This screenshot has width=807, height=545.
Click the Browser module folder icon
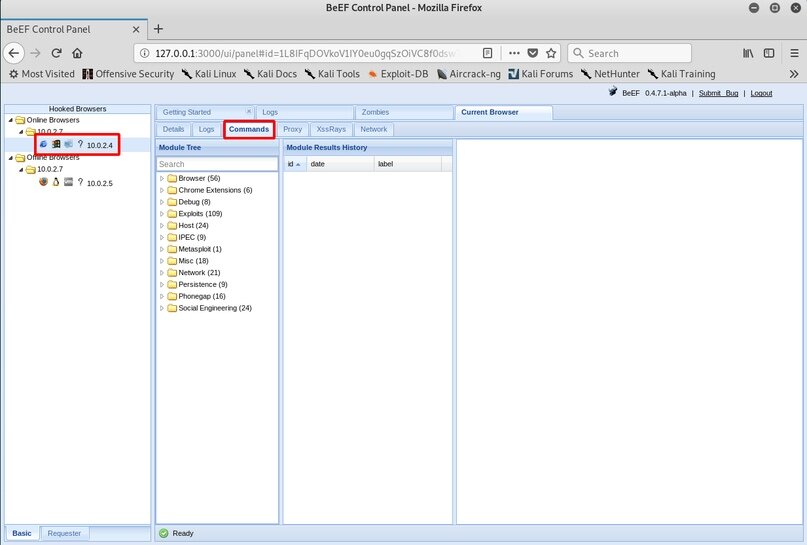(x=172, y=179)
